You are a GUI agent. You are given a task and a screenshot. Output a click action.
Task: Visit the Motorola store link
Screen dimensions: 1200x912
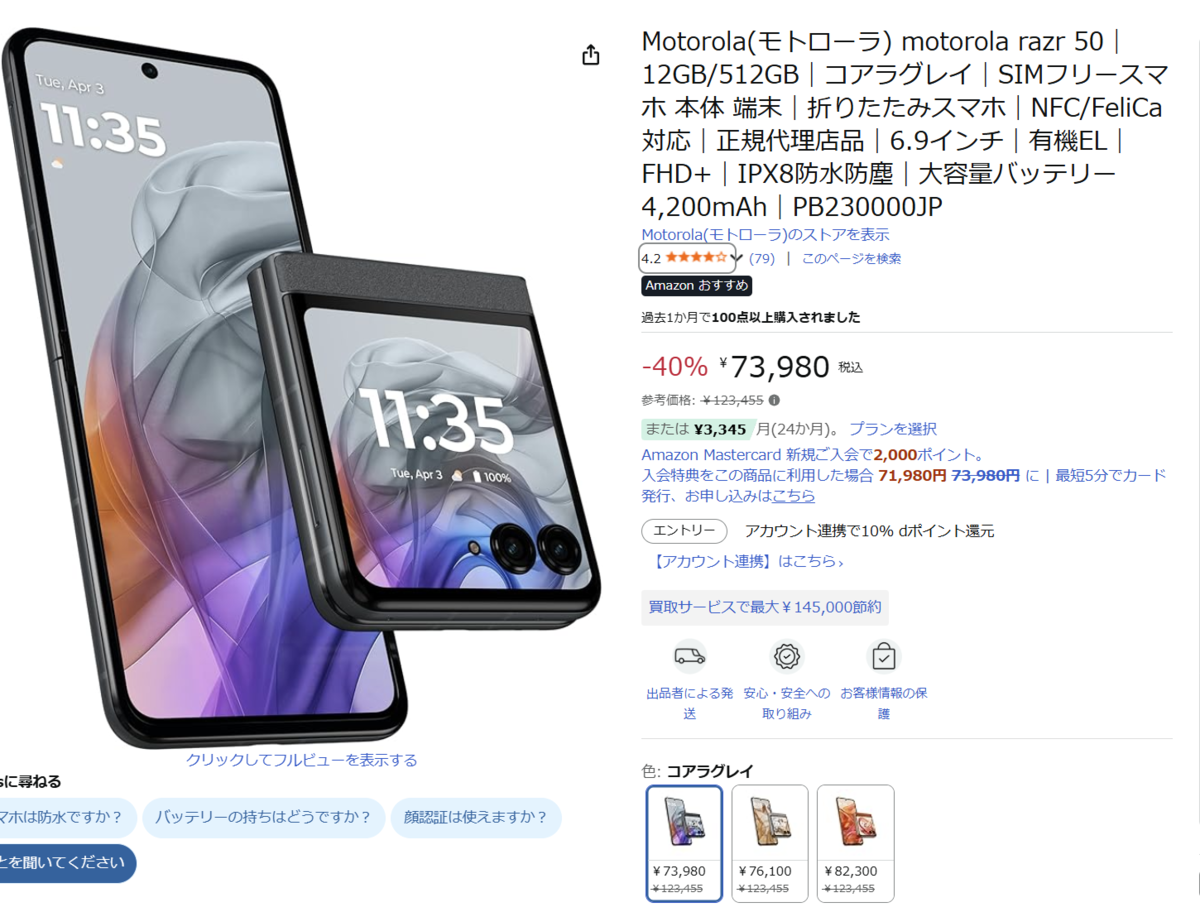(765, 235)
